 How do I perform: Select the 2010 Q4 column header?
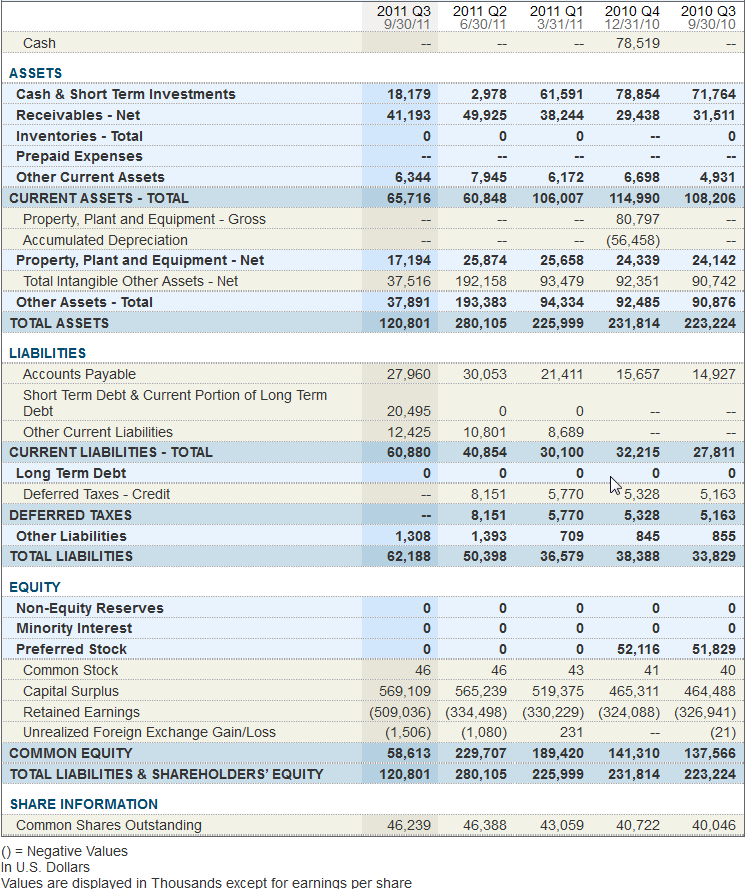(632, 16)
